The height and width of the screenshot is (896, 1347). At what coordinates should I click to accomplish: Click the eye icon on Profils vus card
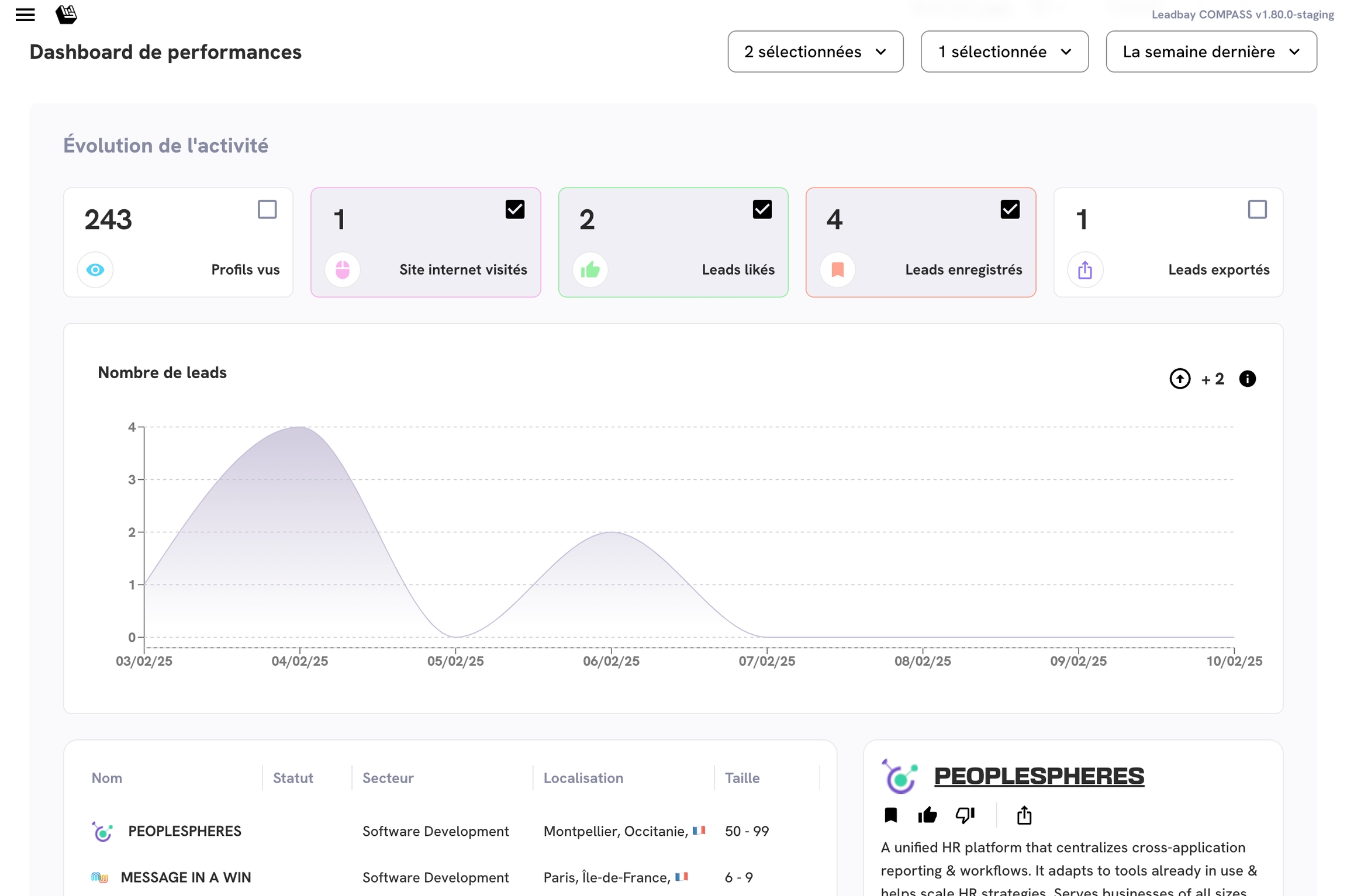point(95,269)
